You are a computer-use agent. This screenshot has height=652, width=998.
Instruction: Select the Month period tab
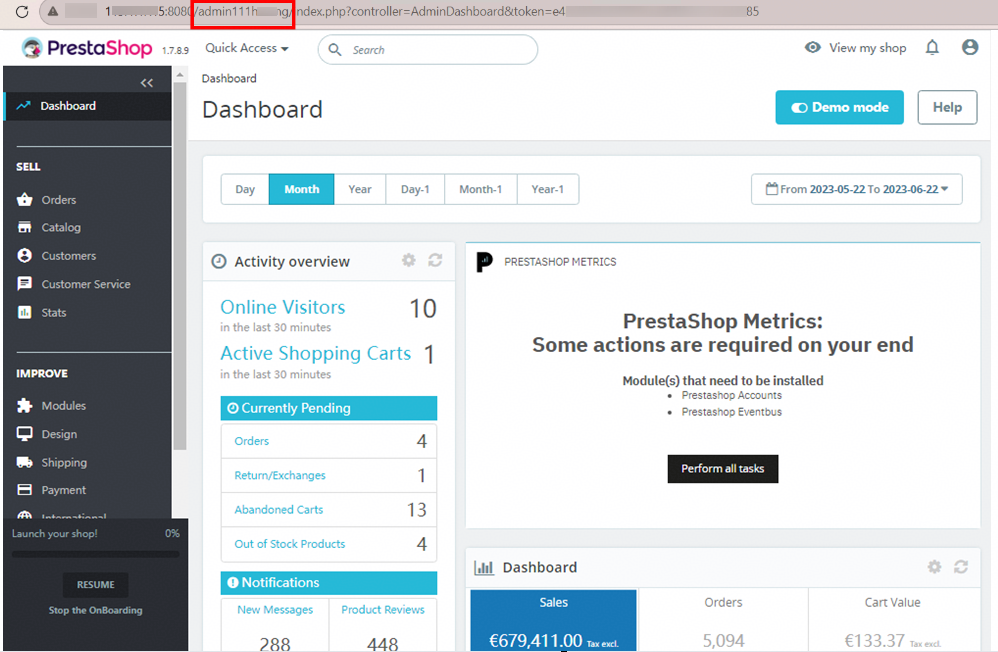[x=302, y=189]
